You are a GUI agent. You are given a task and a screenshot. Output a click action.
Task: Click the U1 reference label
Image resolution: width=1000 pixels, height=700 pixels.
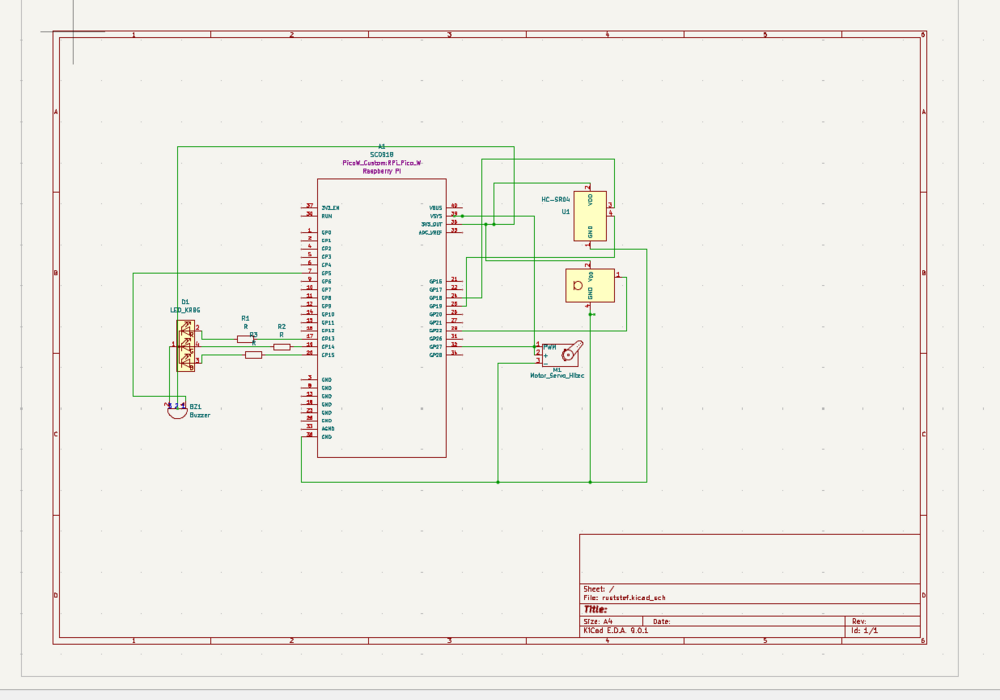(566, 212)
